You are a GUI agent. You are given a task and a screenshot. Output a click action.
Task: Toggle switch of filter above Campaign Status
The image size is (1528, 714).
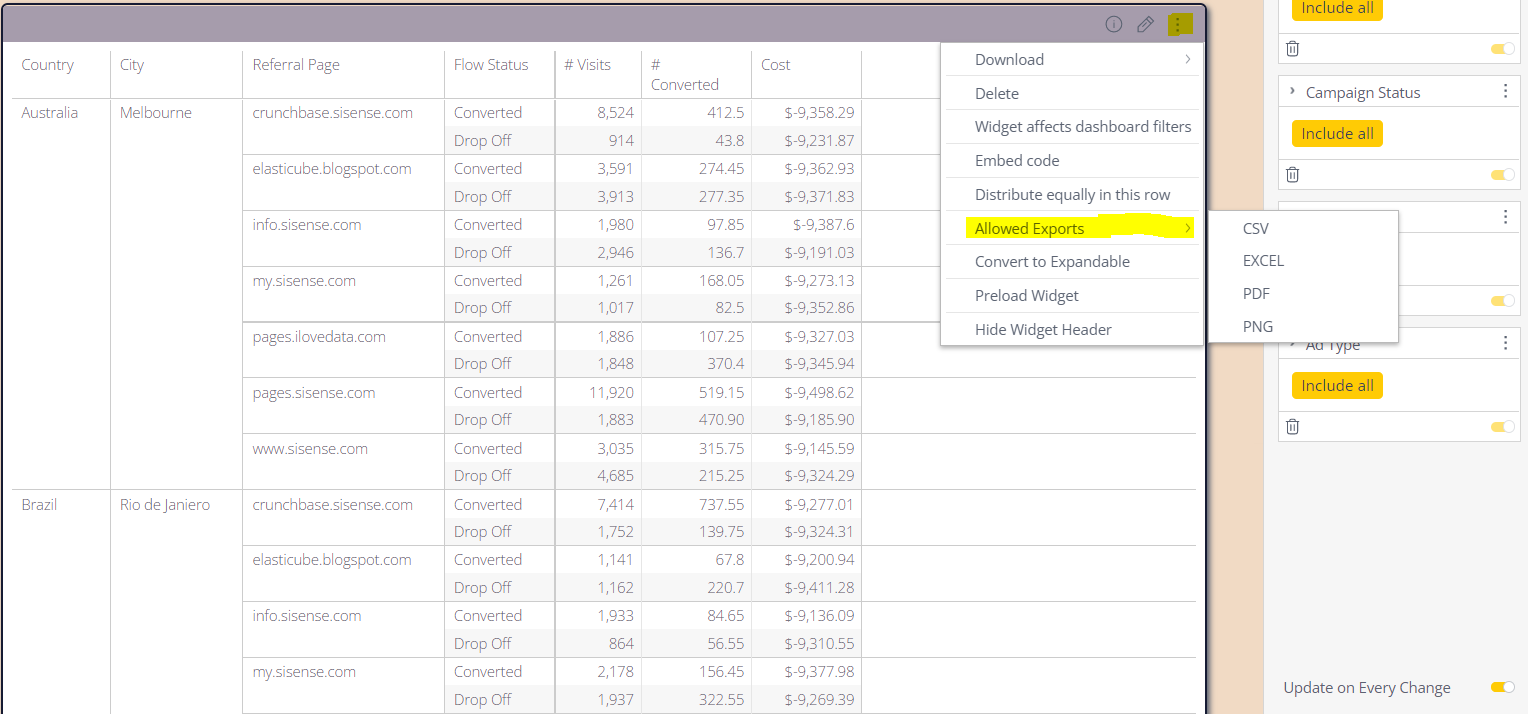[1502, 48]
